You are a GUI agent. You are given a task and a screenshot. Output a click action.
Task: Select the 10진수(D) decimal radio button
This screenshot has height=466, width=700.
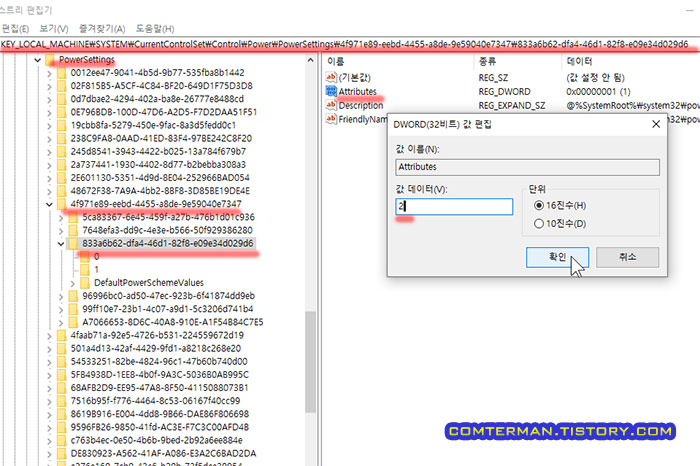[539, 224]
